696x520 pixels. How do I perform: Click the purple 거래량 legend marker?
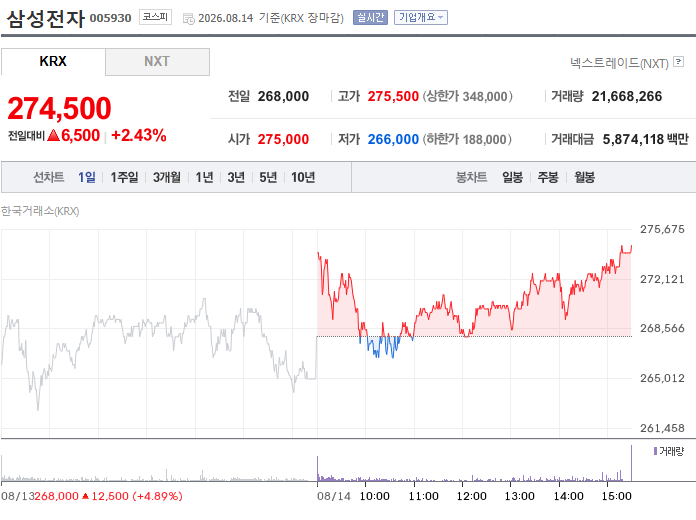click(655, 451)
